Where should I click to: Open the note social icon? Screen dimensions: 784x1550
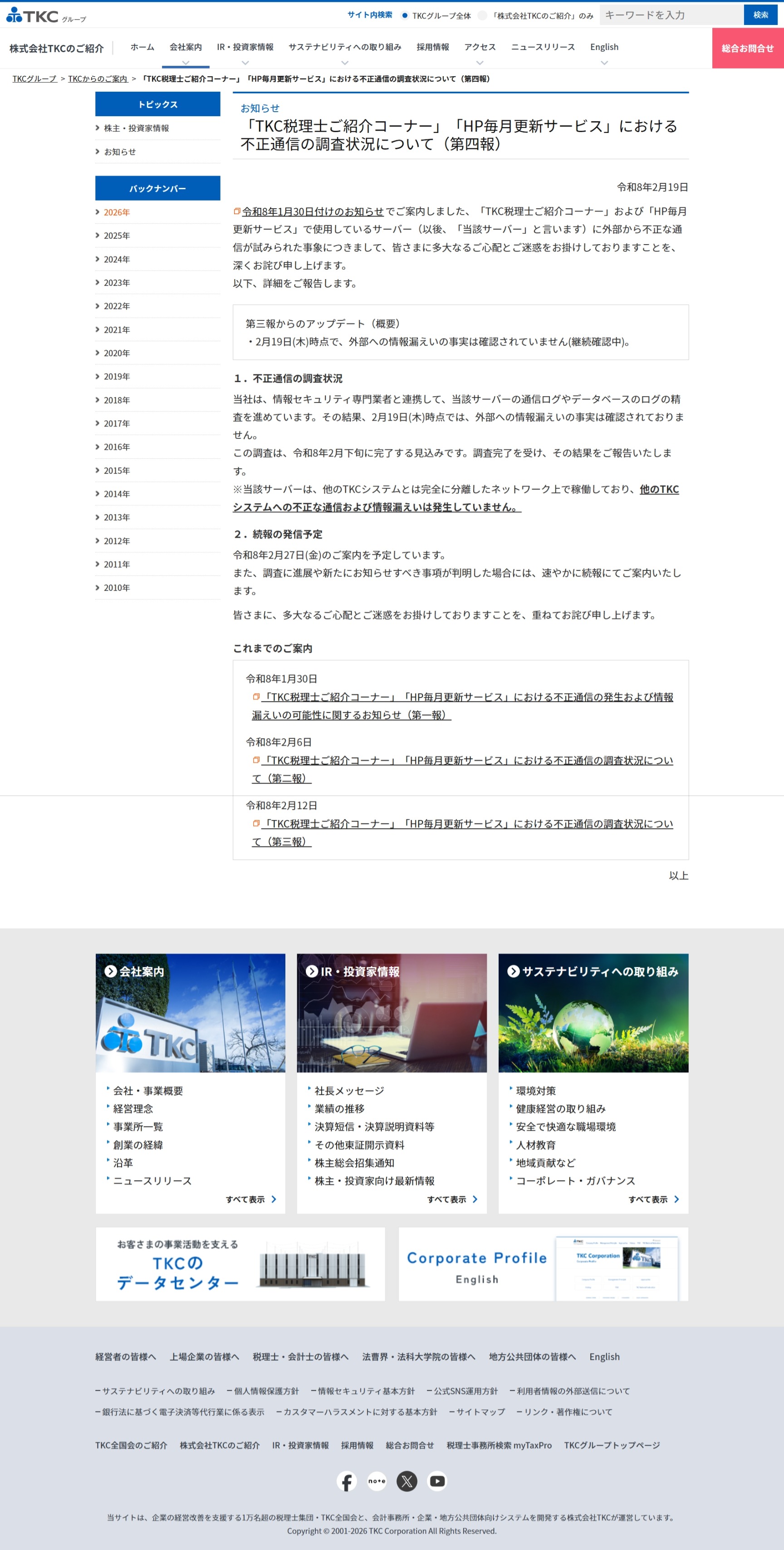click(x=377, y=1481)
